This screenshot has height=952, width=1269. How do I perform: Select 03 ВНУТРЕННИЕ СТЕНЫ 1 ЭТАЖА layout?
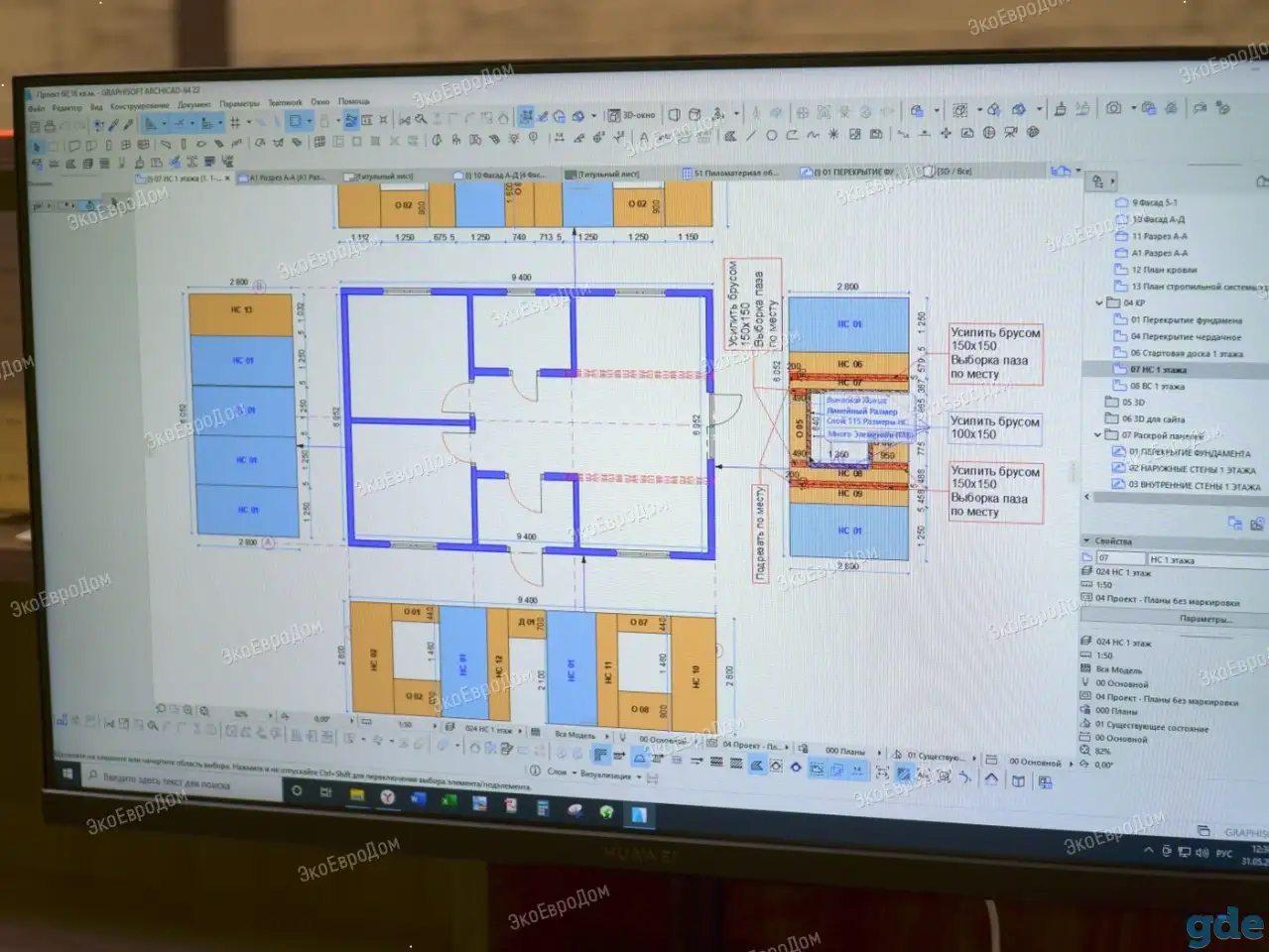pyautogui.click(x=1195, y=486)
